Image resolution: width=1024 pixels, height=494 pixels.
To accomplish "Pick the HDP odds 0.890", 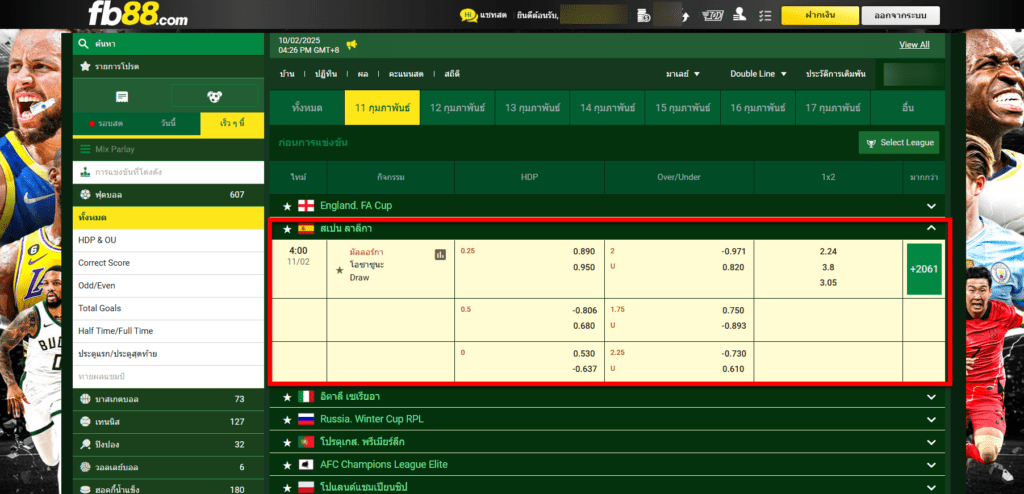I will tap(584, 252).
